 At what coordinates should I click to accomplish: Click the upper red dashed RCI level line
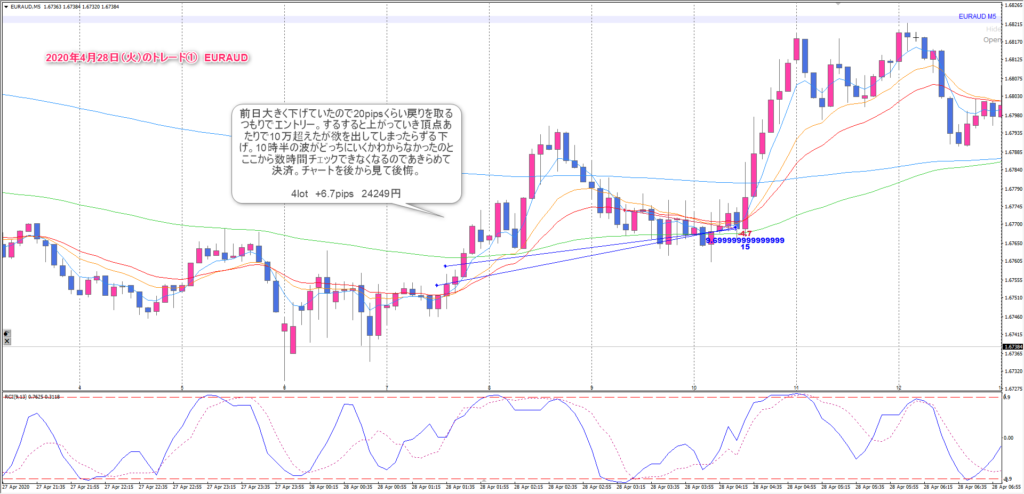point(500,397)
